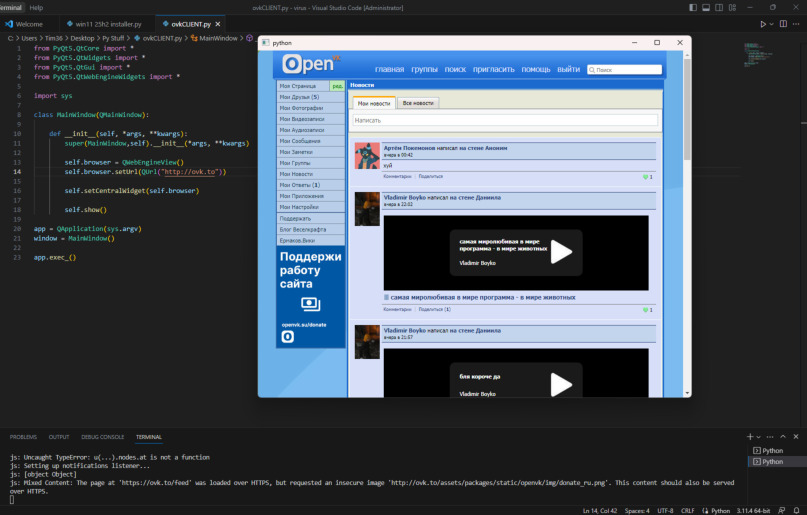Viewport: 807px width, 515px height.
Task: Click the Split Editor icon
Action: 781,23
